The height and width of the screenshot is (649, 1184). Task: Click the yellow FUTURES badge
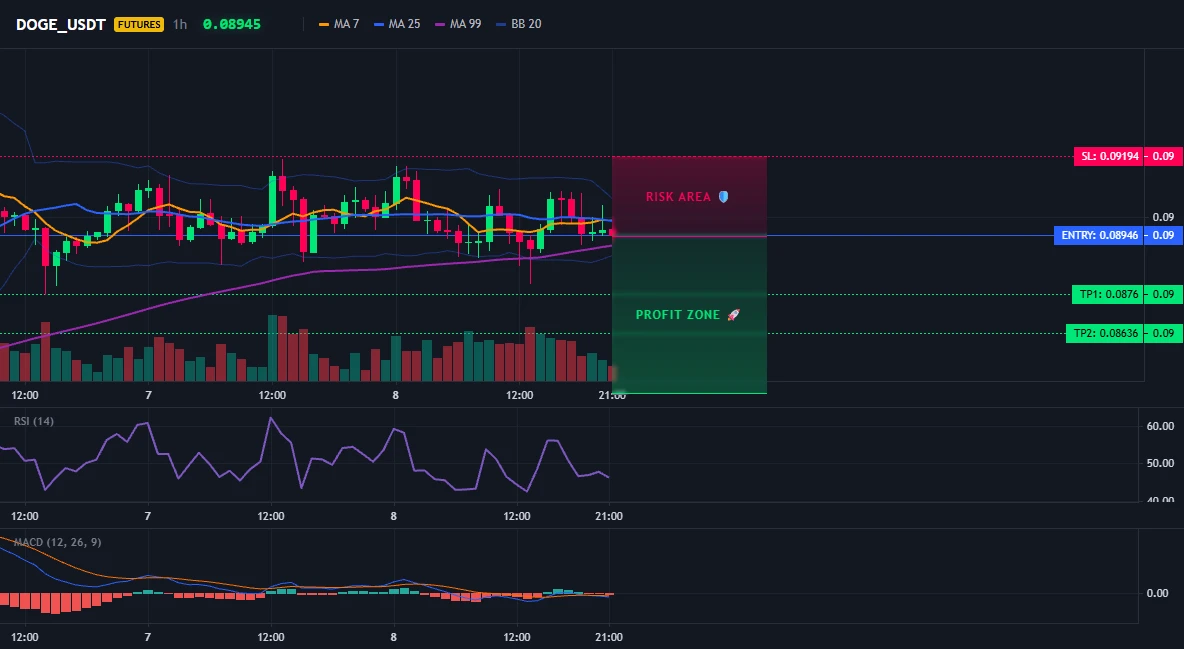click(x=139, y=24)
